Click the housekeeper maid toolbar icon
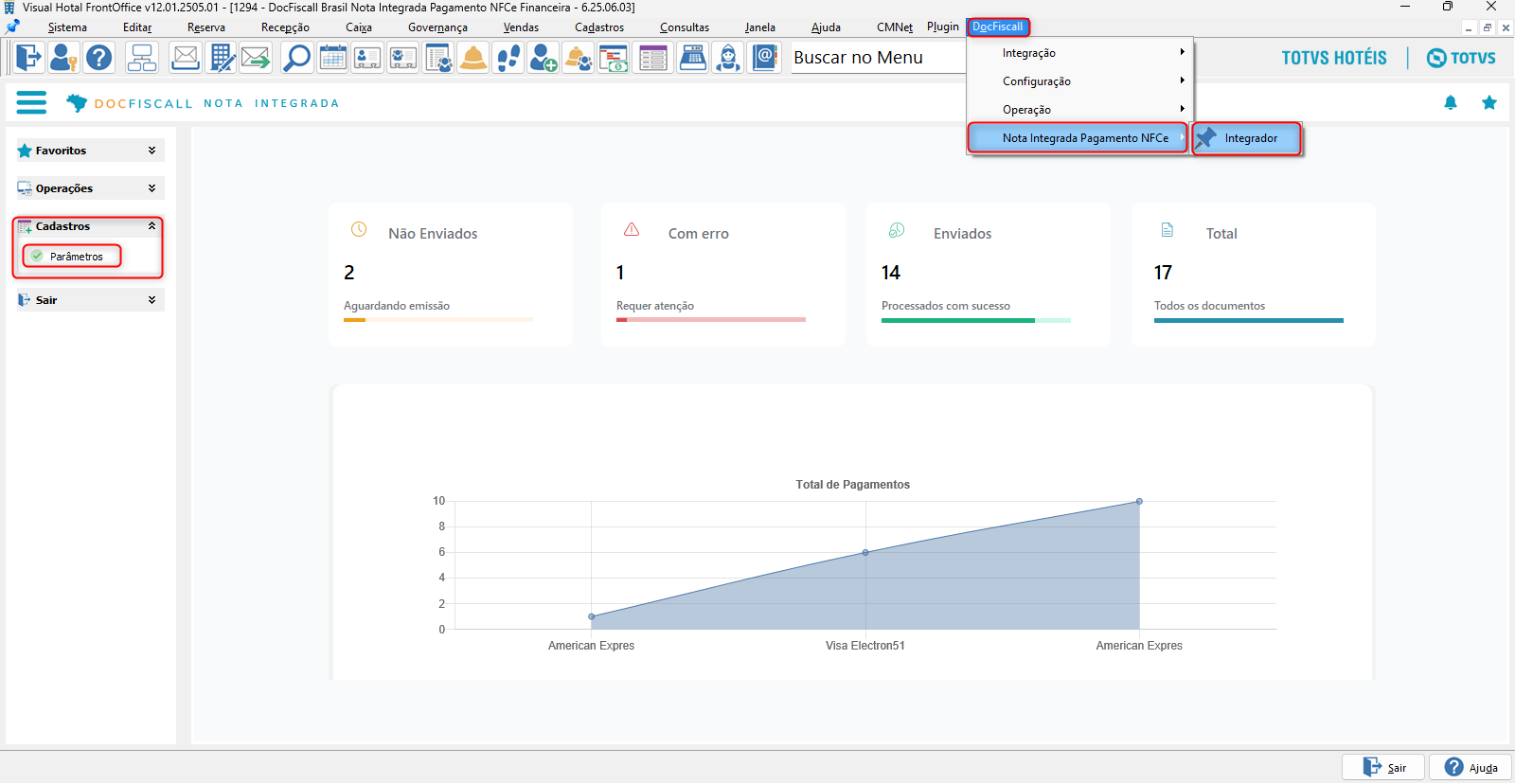1515x784 pixels. click(x=727, y=58)
